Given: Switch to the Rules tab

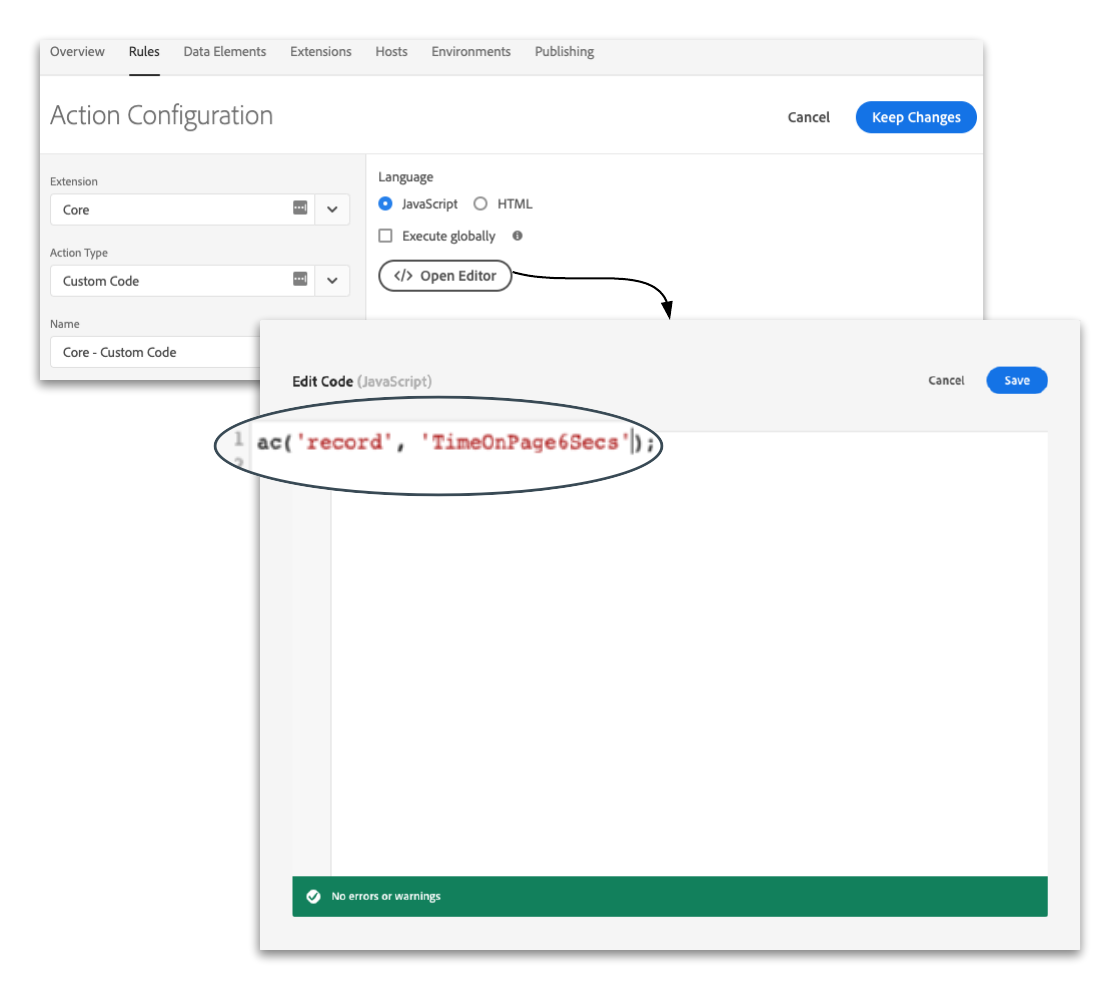Looking at the screenshot, I should tap(144, 51).
